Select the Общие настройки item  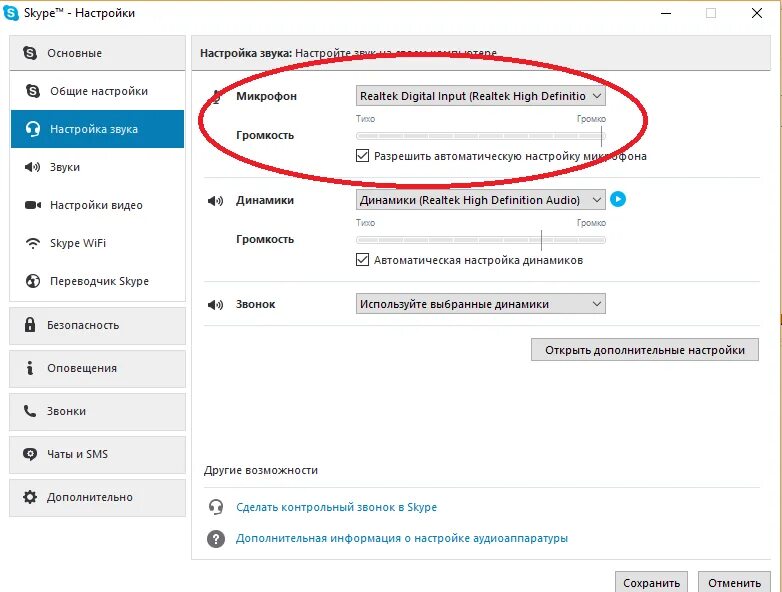[x=97, y=91]
